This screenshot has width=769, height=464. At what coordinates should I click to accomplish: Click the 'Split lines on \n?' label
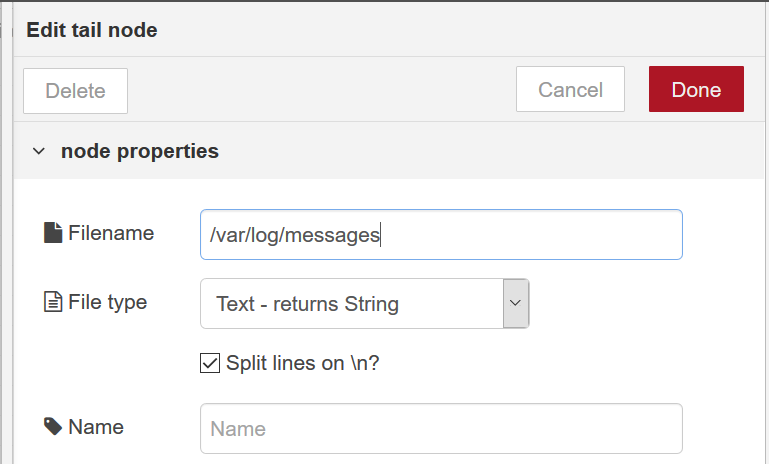coord(303,363)
